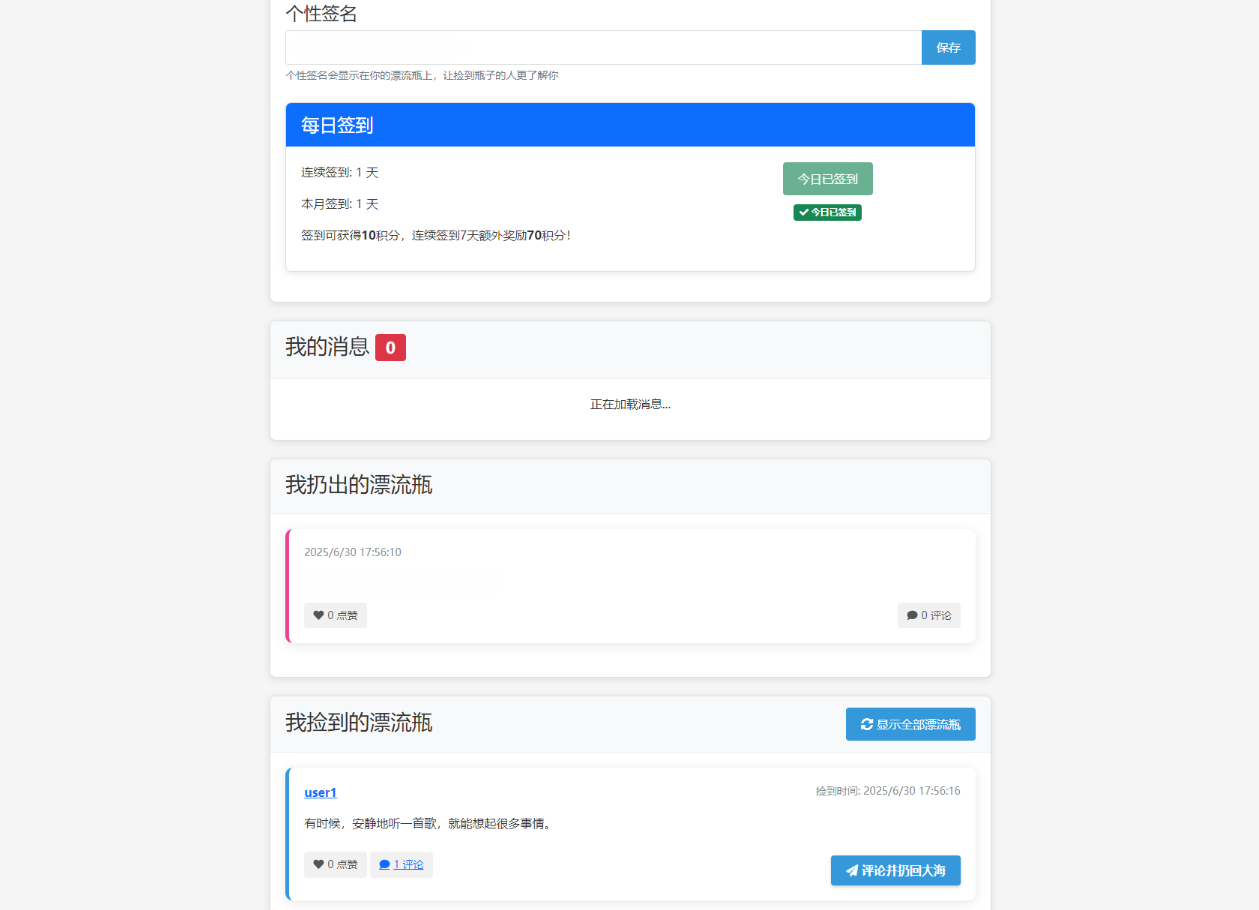
Task: Open user1's profile link
Action: pyautogui.click(x=320, y=792)
